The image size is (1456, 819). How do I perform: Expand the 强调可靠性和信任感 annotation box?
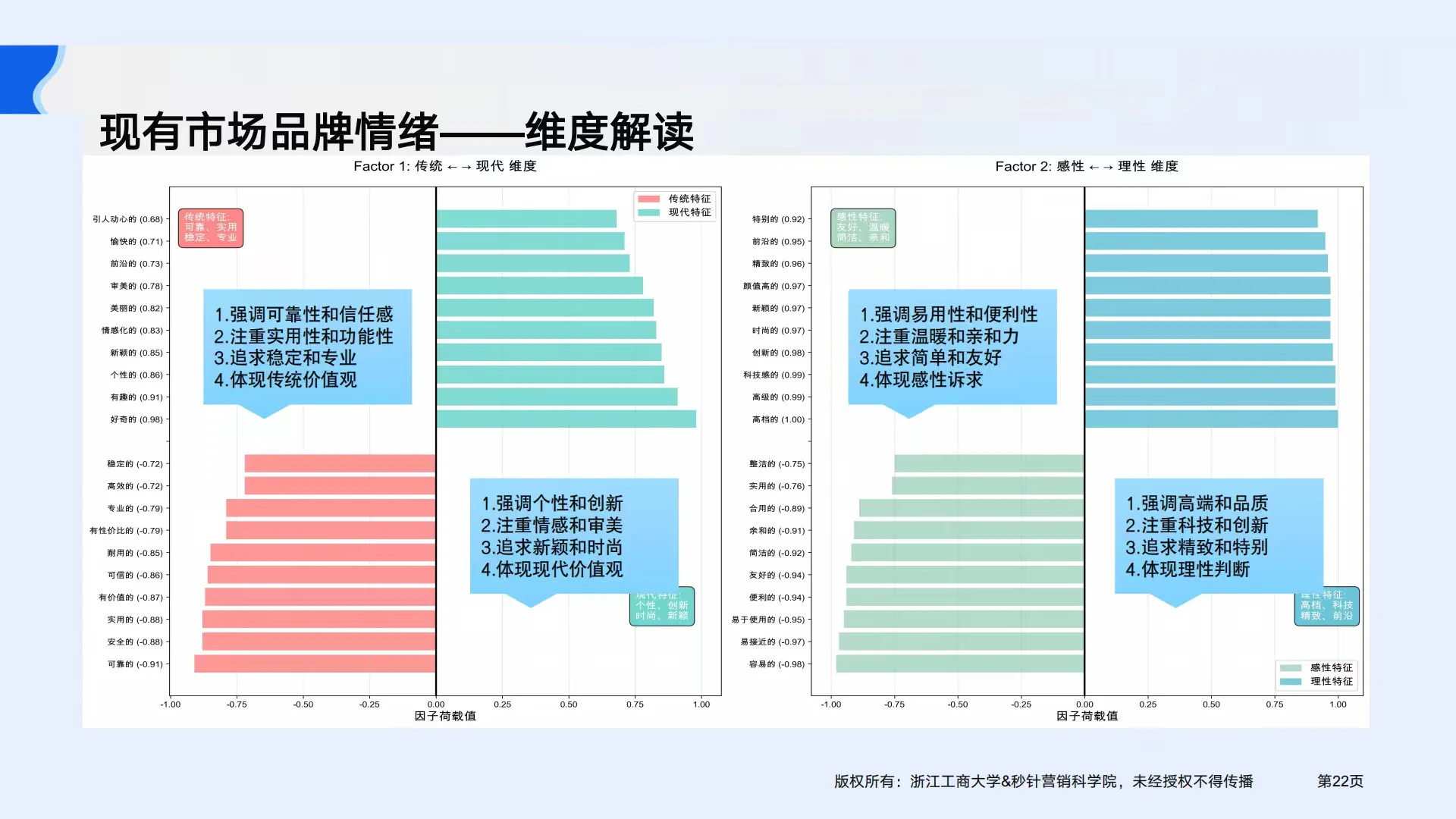coord(306,347)
